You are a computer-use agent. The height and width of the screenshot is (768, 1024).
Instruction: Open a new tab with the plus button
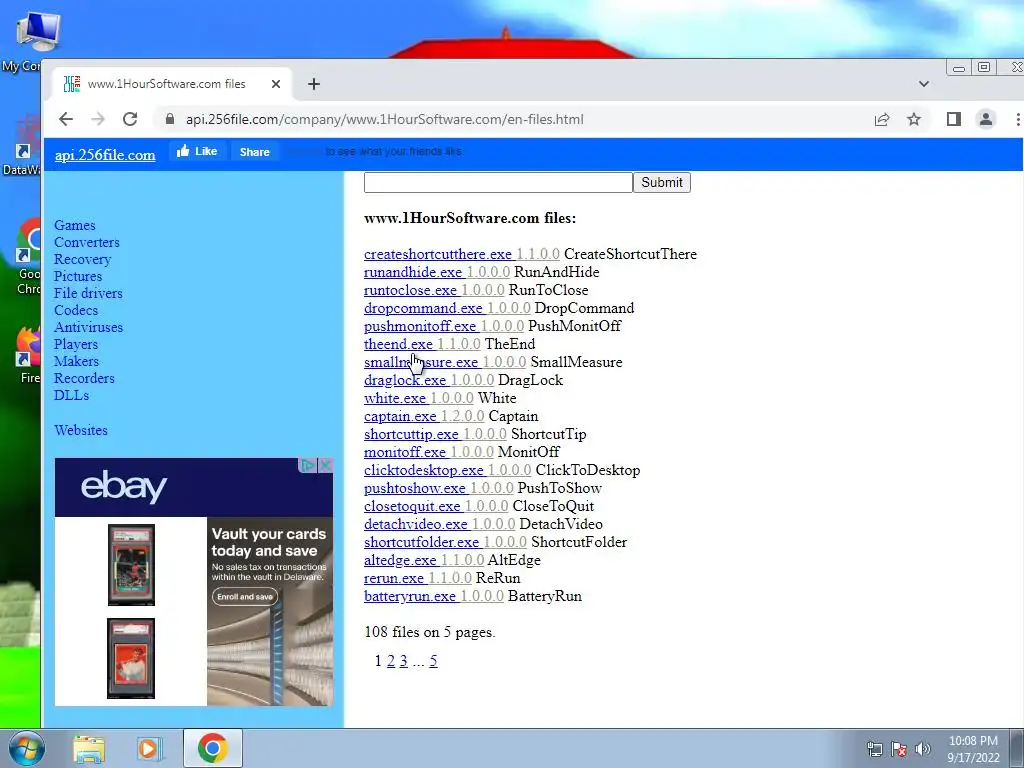click(313, 84)
